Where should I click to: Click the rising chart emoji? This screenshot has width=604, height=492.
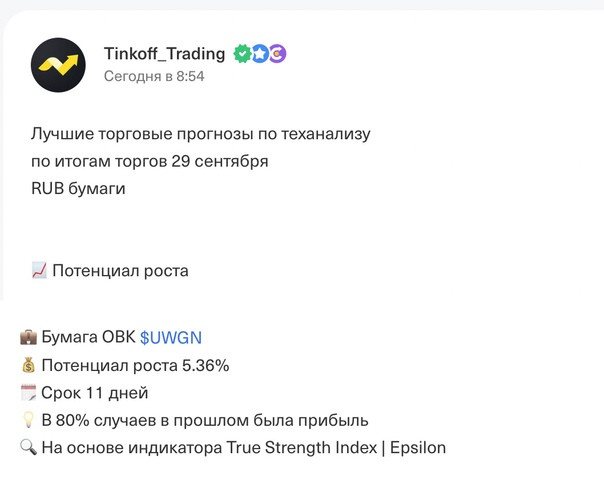click(39, 270)
